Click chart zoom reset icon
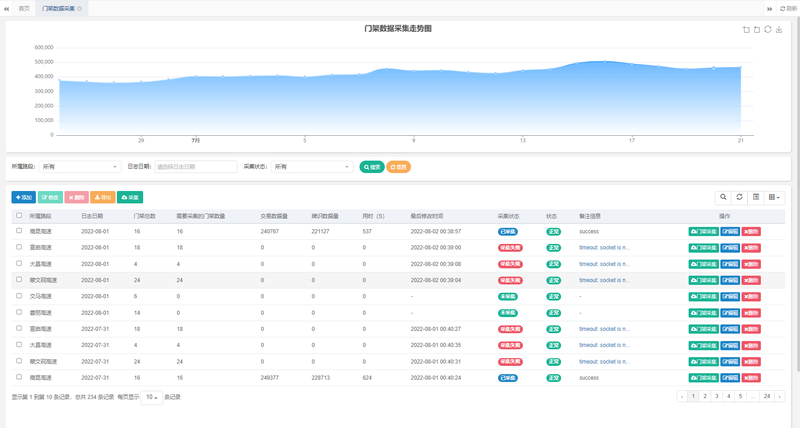Image resolution: width=800 pixels, height=428 pixels. click(757, 30)
